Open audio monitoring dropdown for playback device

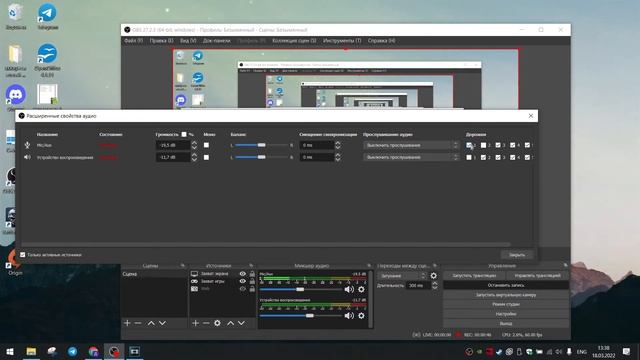tap(411, 157)
